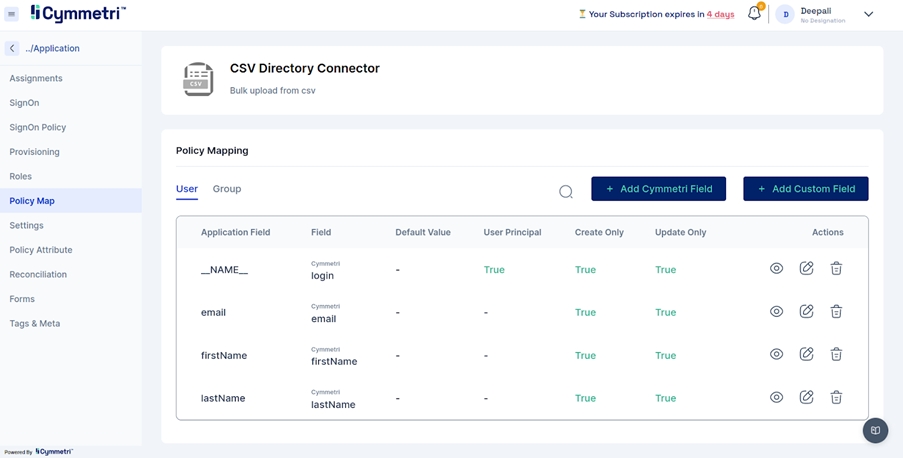
Task: Open SignOn Policy in the sidebar
Action: [38, 127]
